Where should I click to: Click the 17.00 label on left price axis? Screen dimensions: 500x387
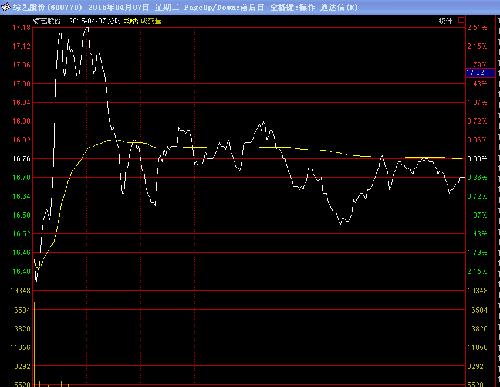coord(21,83)
